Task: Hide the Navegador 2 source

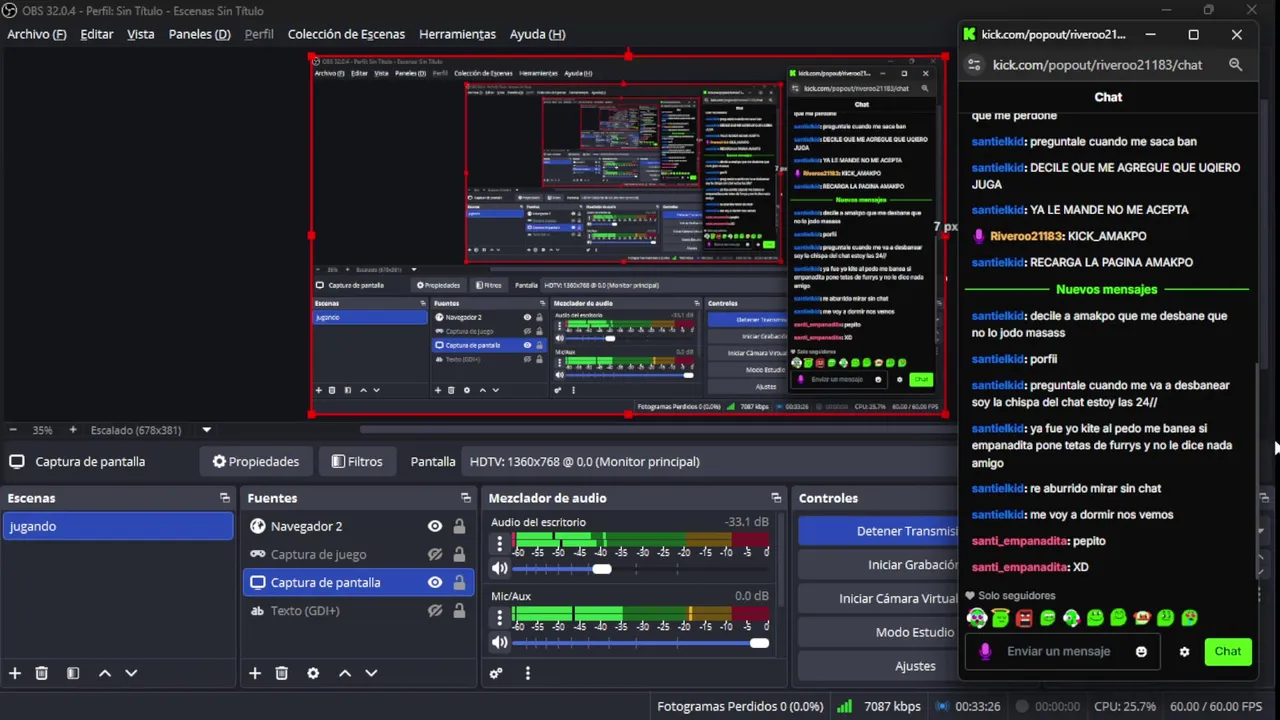Action: pyautogui.click(x=435, y=526)
